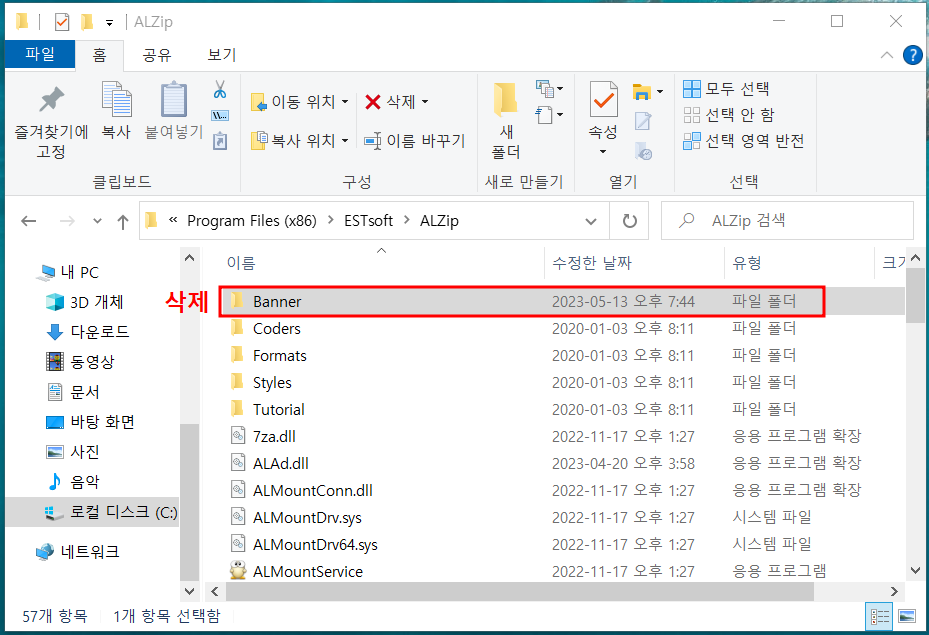
Task: Click the Paste shortcut icon
Action: coord(220,141)
